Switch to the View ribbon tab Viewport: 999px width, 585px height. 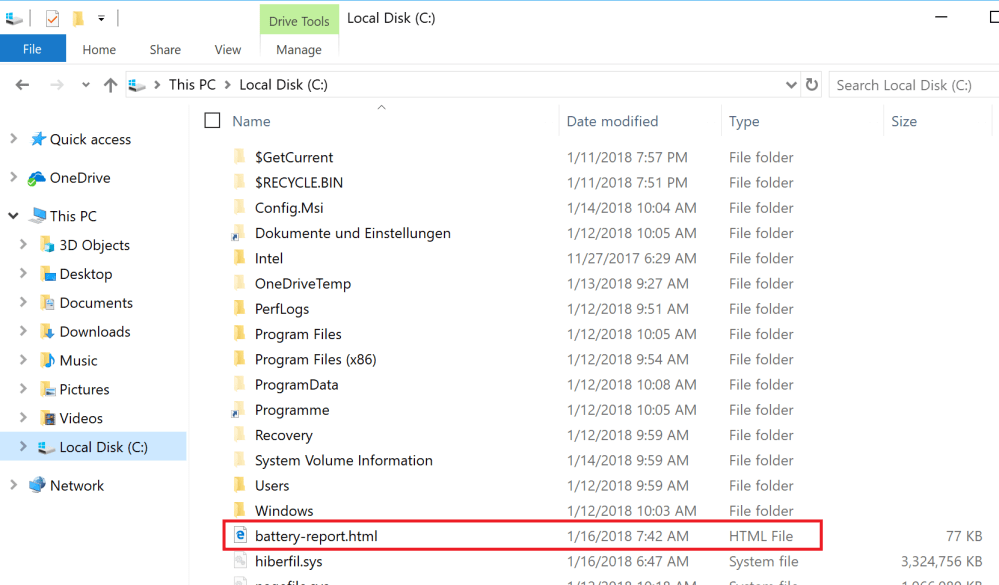(228, 49)
